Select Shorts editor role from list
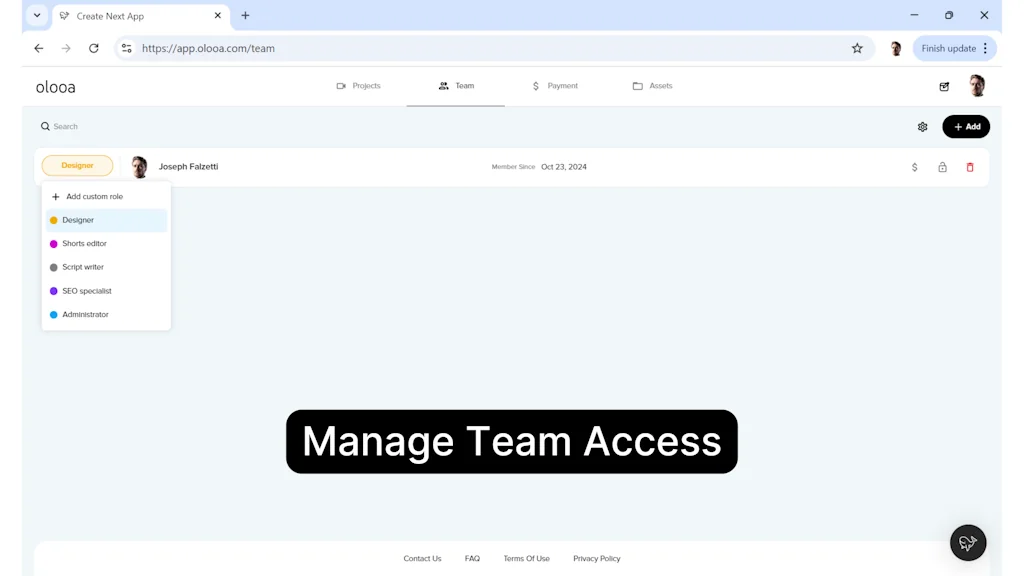1024x576 pixels. click(84, 244)
